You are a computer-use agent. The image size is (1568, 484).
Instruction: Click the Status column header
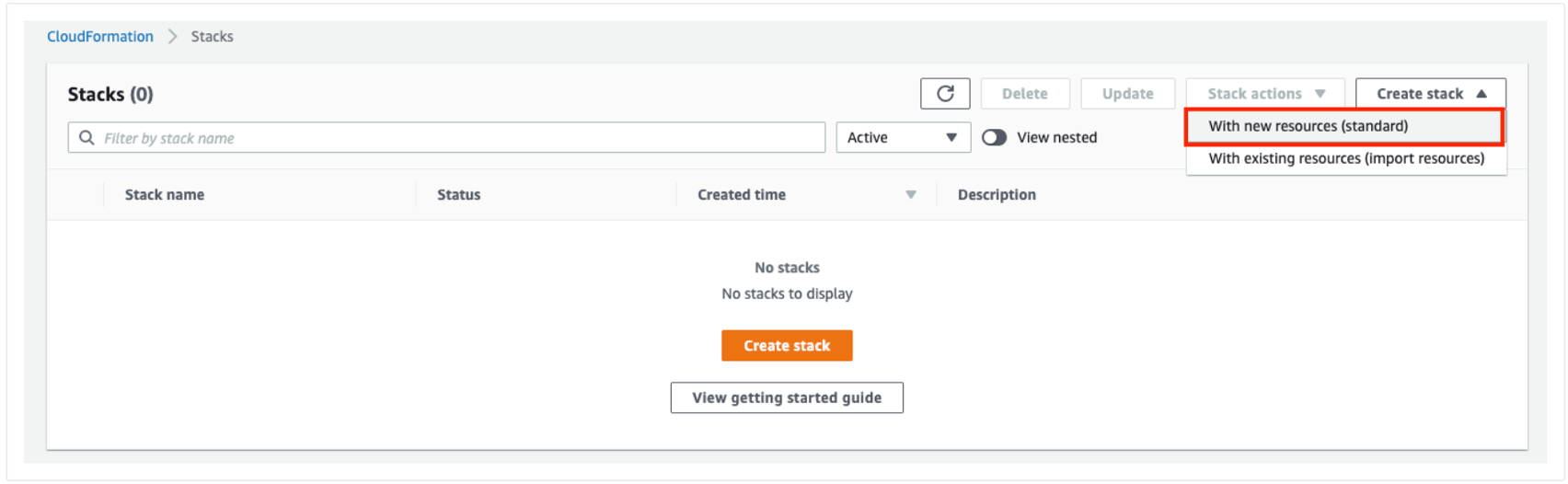(458, 195)
